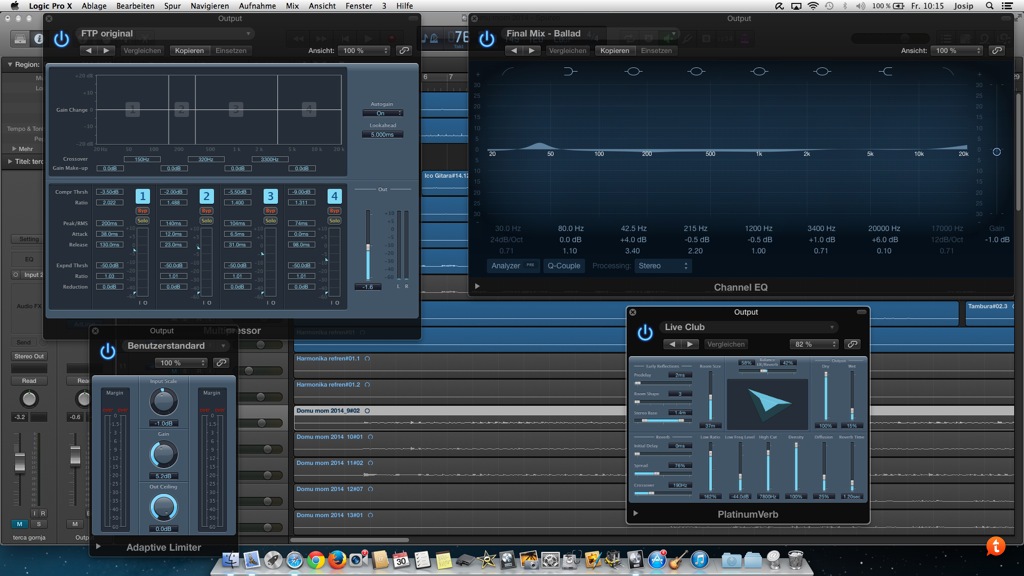Open the Autogain On dropdown in Multipressor
1024x576 pixels.
click(382, 113)
